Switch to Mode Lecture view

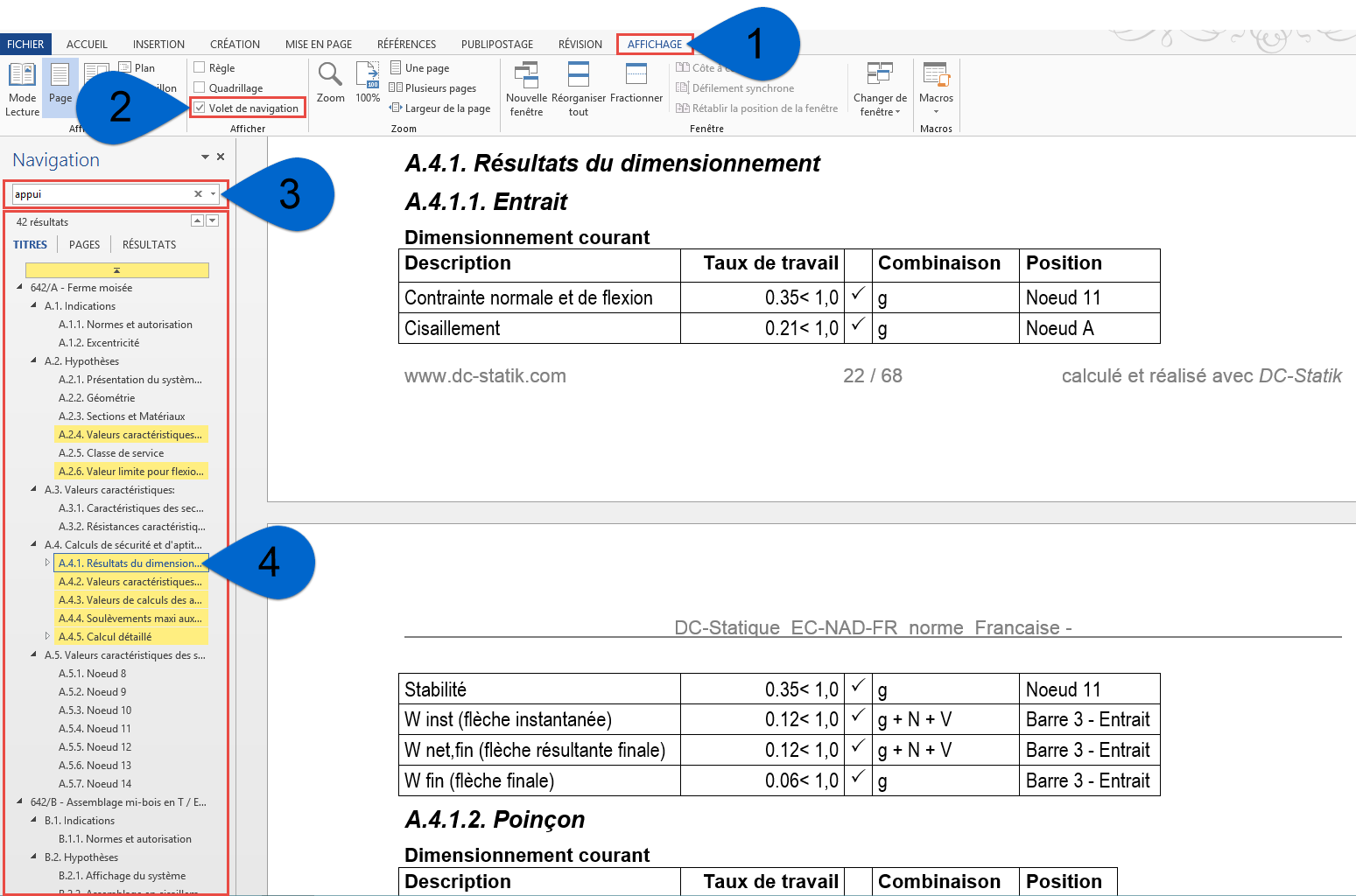(22, 86)
